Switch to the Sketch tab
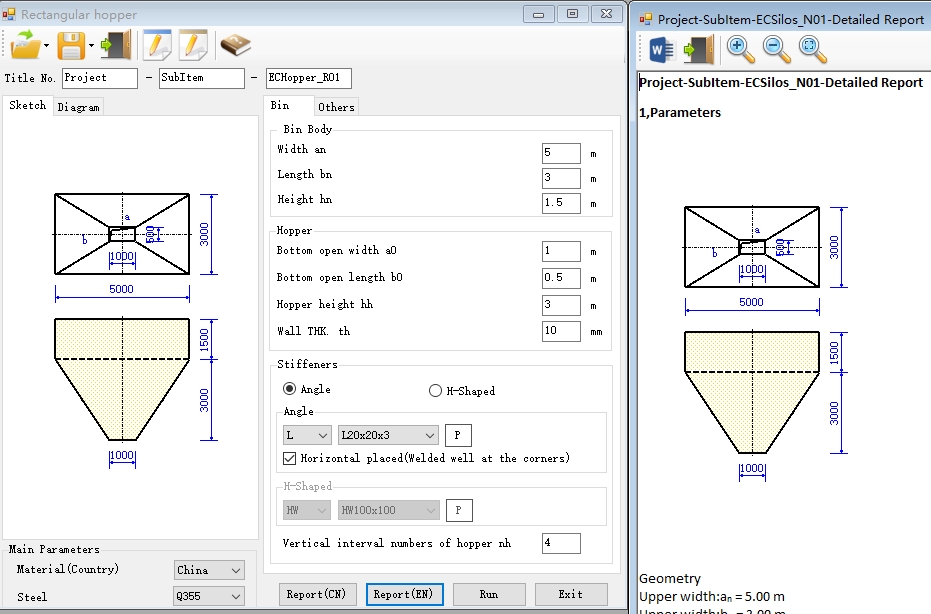 28,105
